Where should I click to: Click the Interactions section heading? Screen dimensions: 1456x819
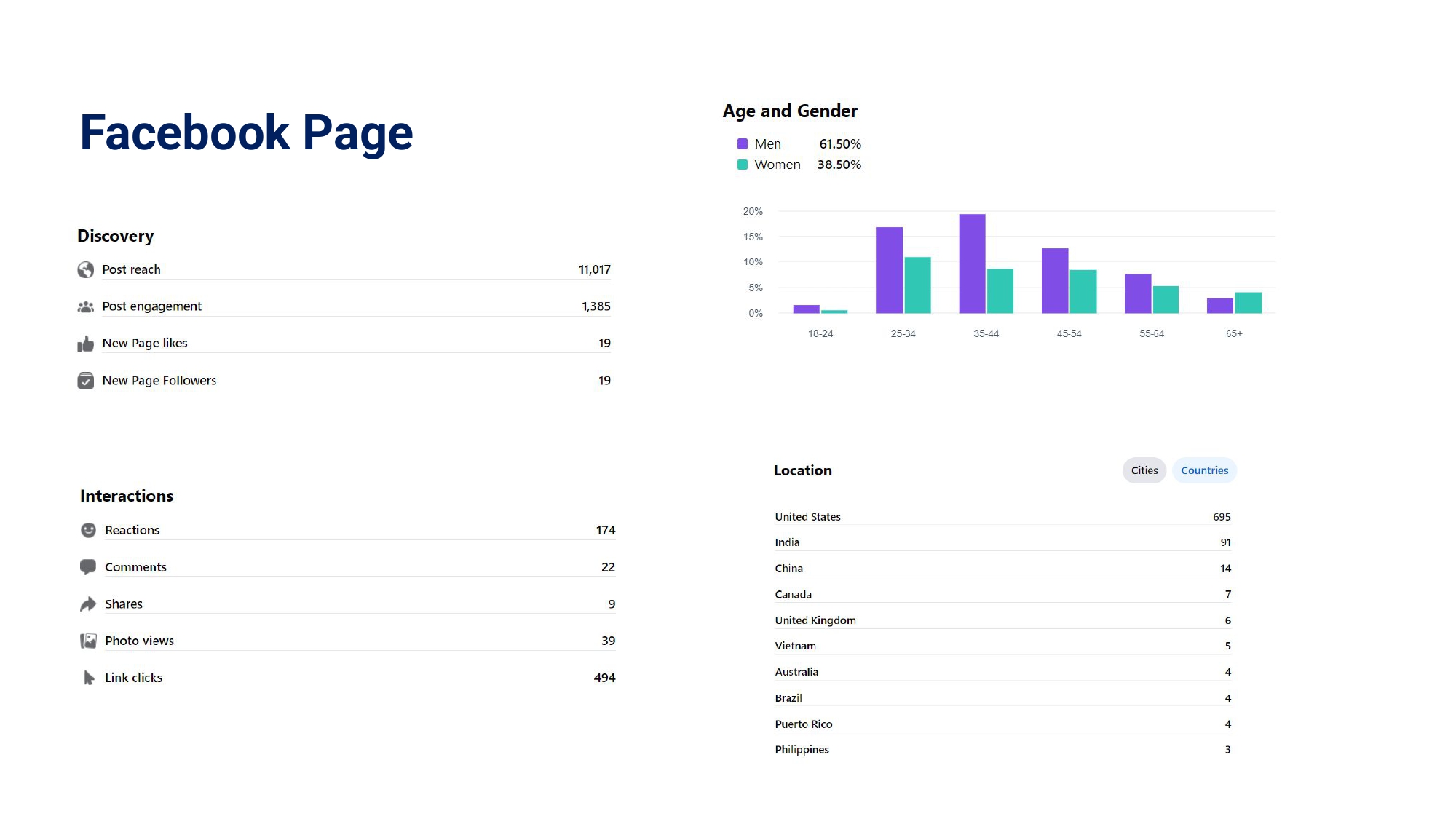coord(127,496)
